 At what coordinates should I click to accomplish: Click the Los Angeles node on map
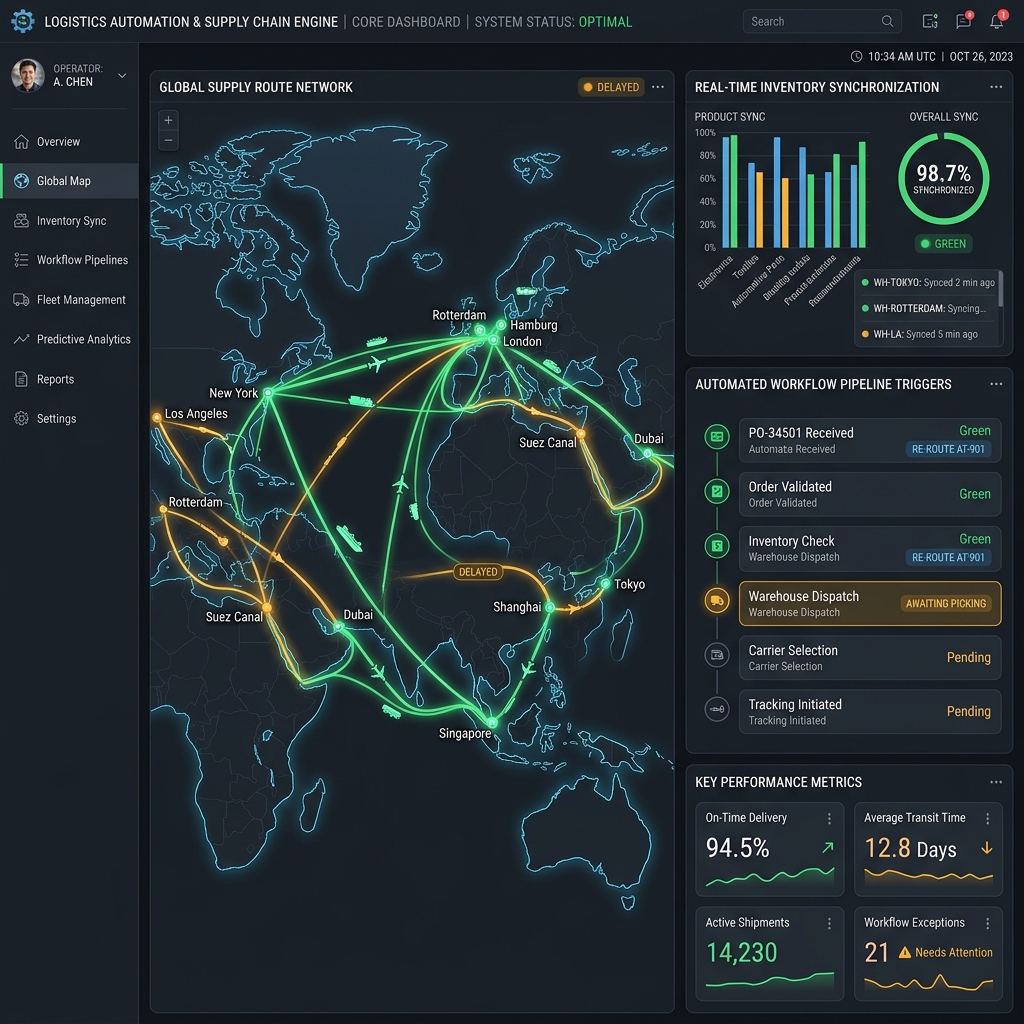tap(157, 417)
